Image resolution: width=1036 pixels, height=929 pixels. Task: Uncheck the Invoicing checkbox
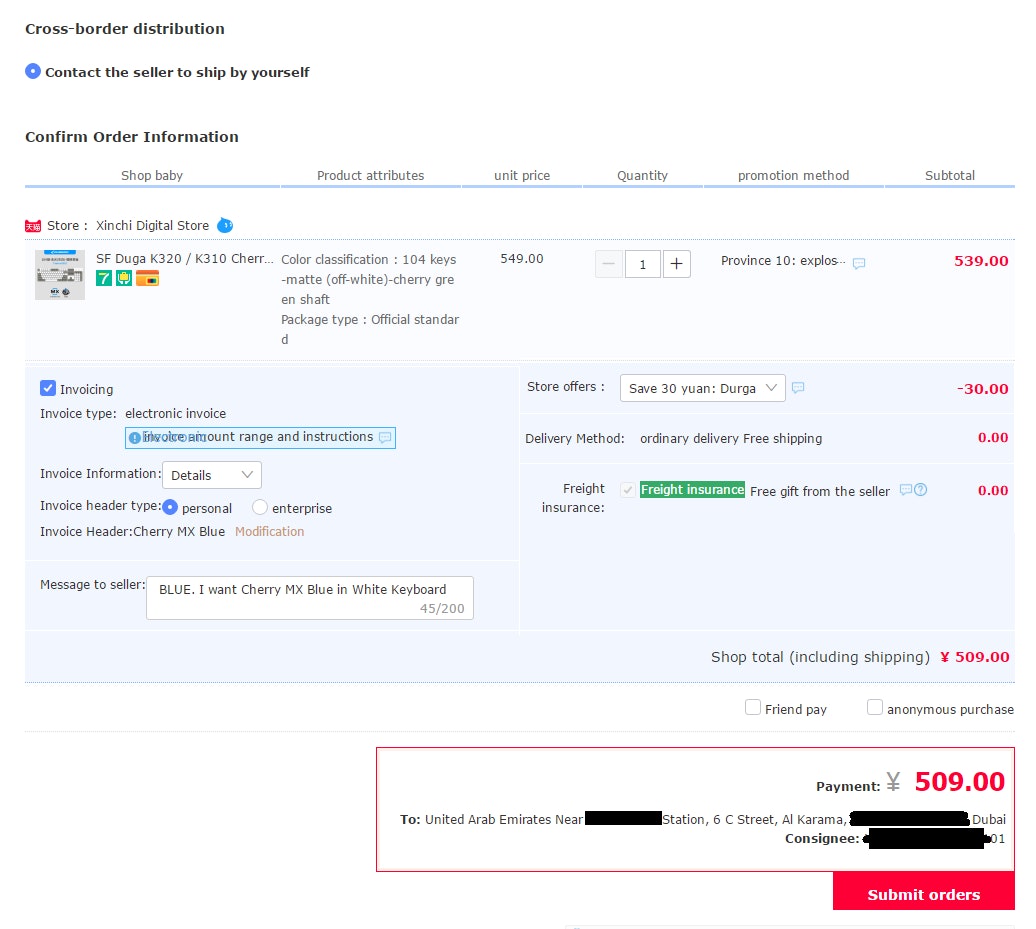coord(48,388)
